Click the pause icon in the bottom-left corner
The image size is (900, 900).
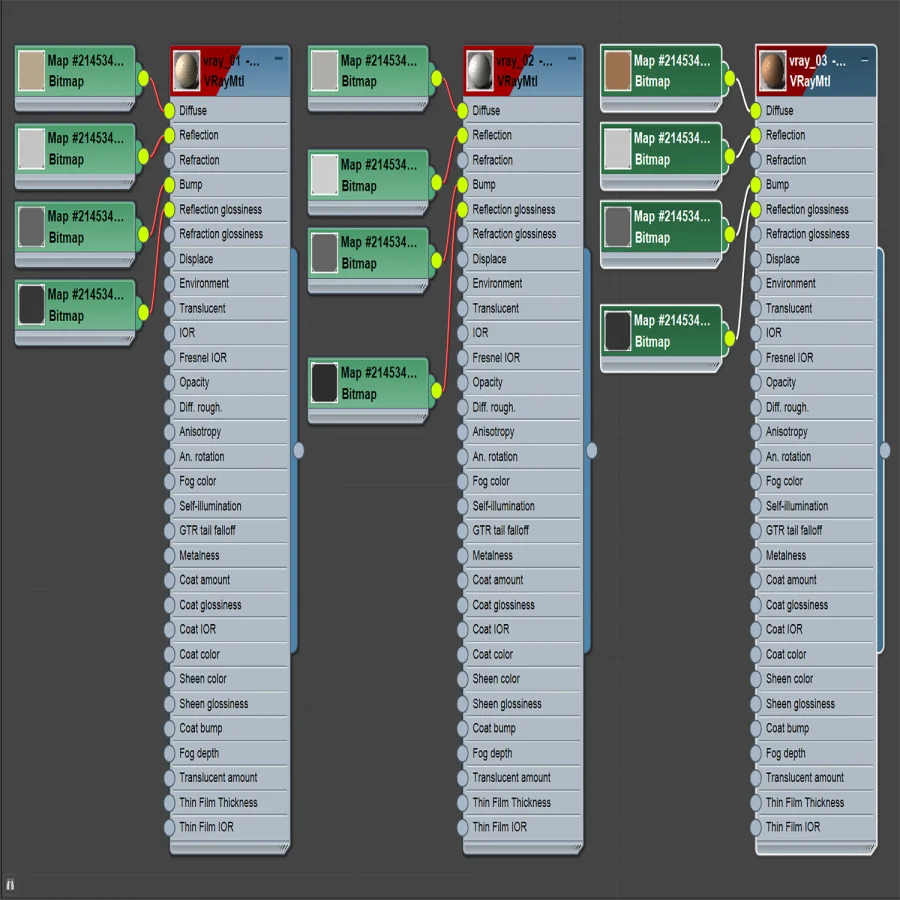[x=10, y=885]
